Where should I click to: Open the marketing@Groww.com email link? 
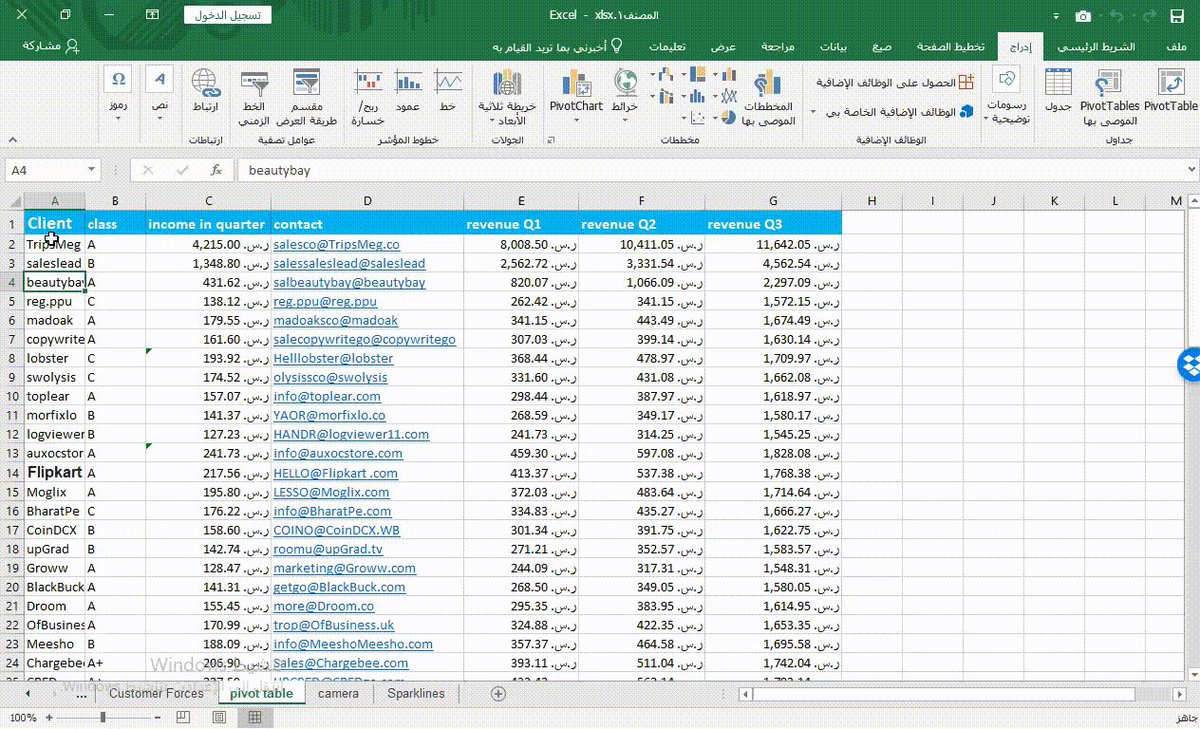344,568
